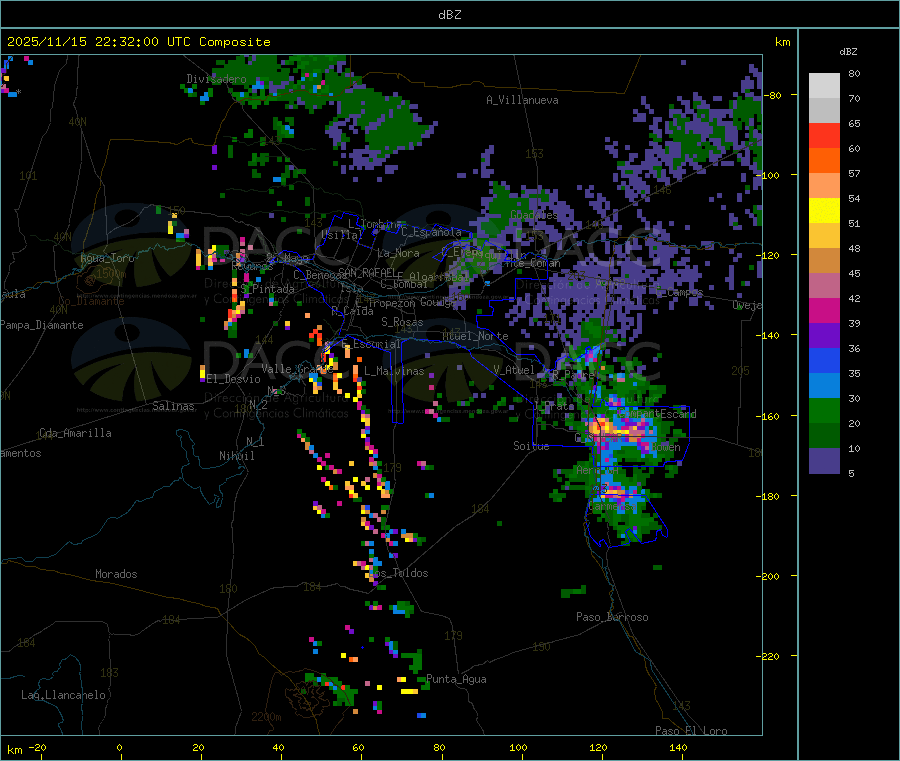This screenshot has height=761, width=900.
Task: Click the Atuel_Norte map label
Action: (x=475, y=336)
